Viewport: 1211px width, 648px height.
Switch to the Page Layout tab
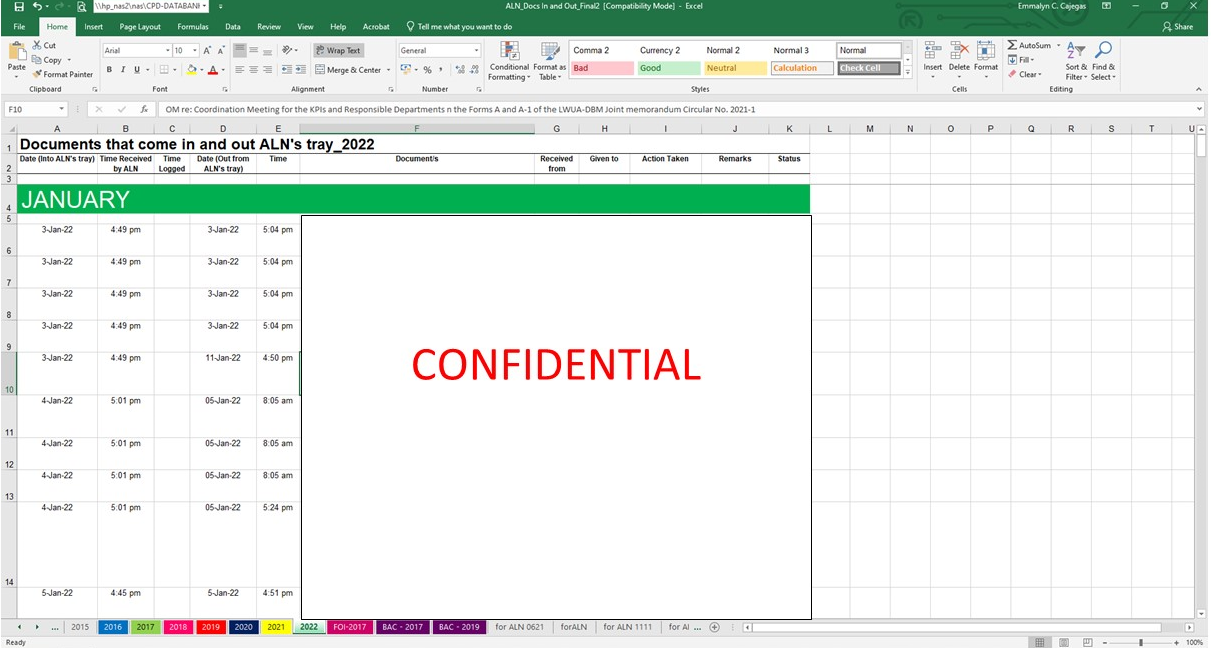(x=140, y=27)
